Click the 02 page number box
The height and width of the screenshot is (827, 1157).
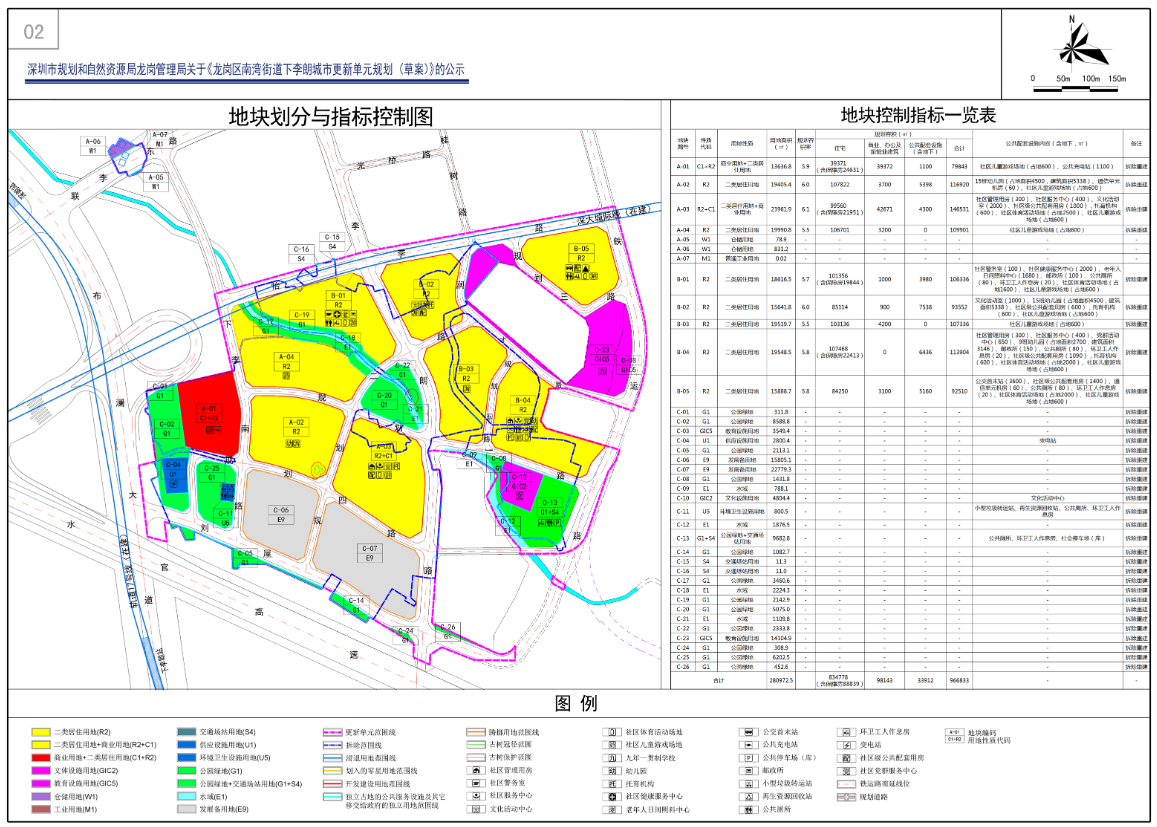click(34, 32)
